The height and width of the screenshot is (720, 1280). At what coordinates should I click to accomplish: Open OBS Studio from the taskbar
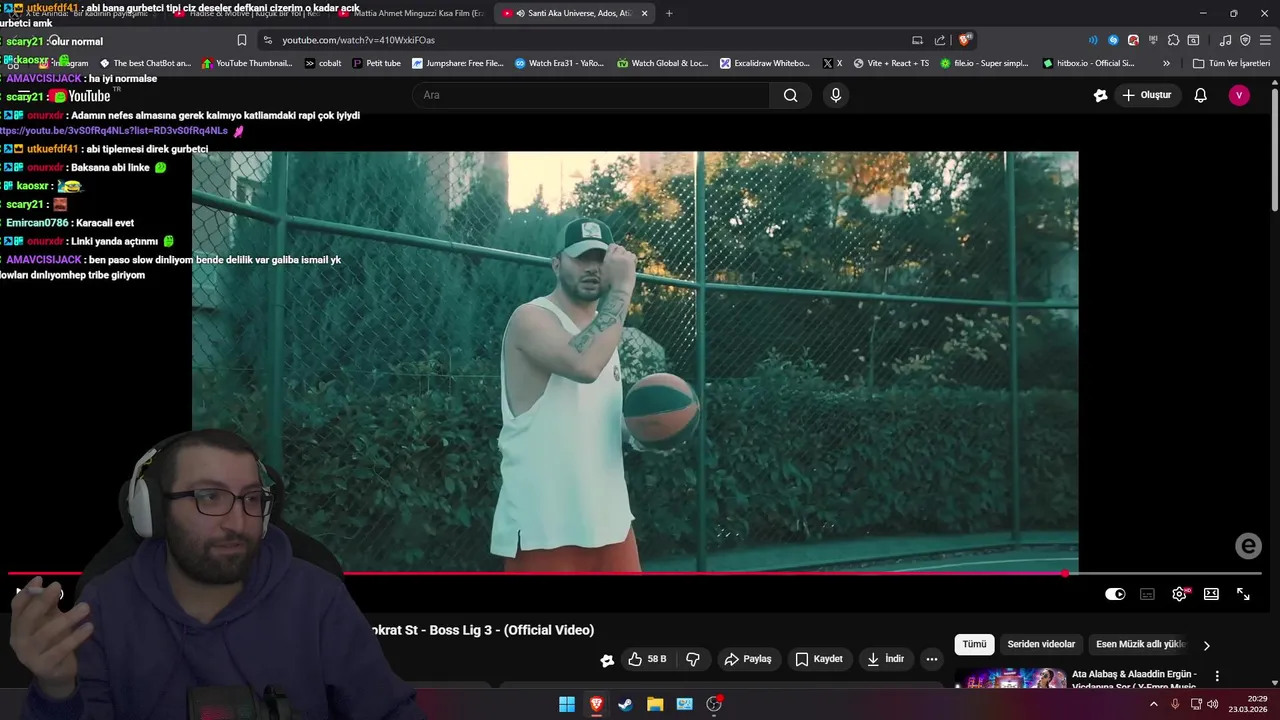point(714,704)
